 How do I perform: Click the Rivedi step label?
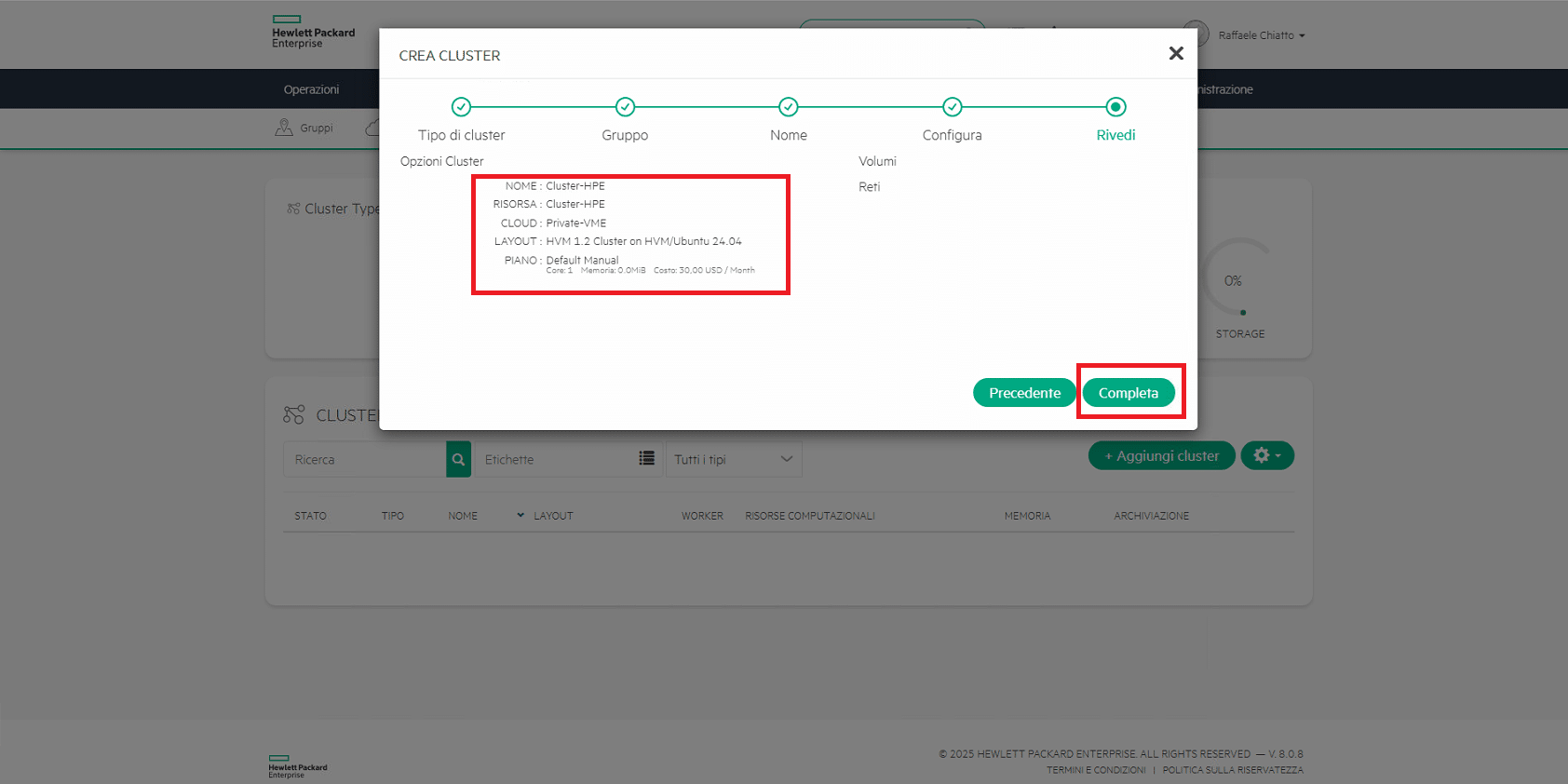[1115, 135]
